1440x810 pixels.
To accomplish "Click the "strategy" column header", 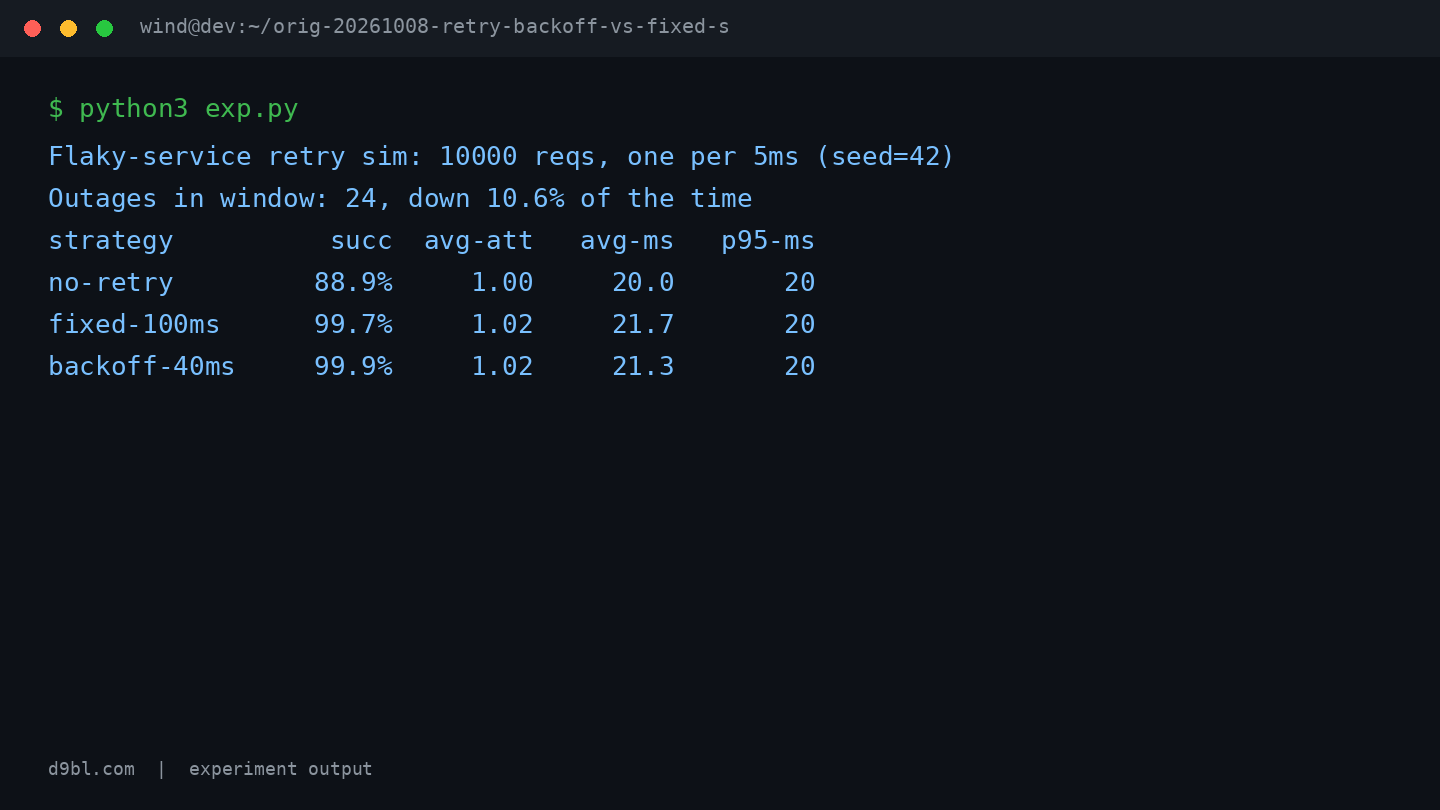I will point(111,241).
